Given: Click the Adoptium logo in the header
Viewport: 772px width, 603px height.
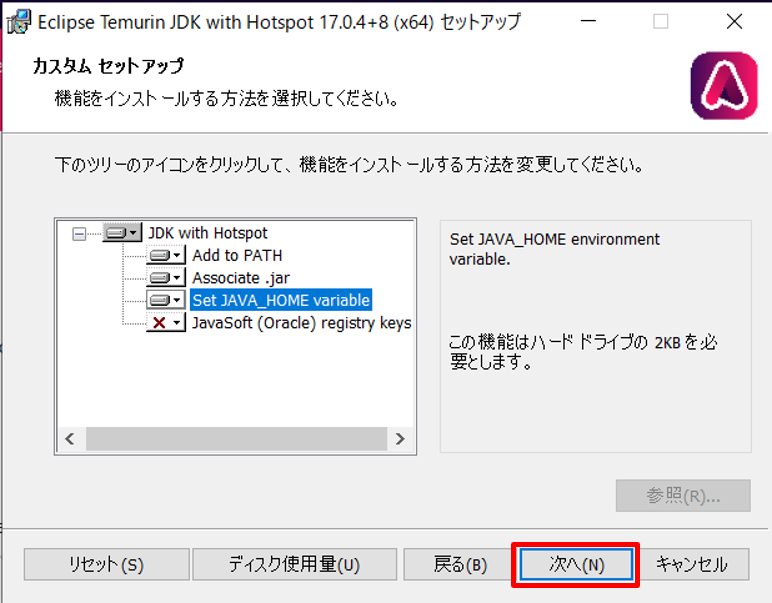Looking at the screenshot, I should (724, 86).
